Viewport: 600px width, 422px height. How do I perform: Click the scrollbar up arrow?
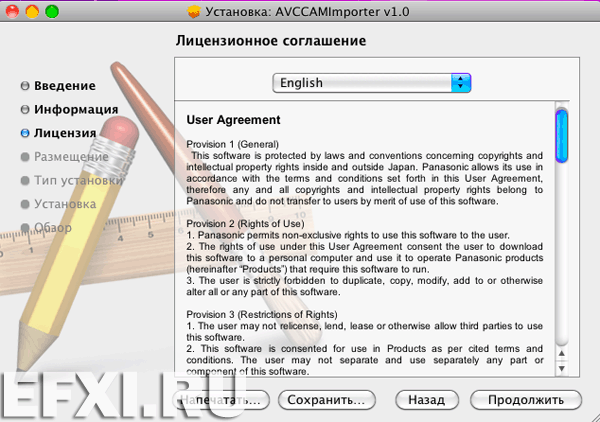click(x=561, y=354)
